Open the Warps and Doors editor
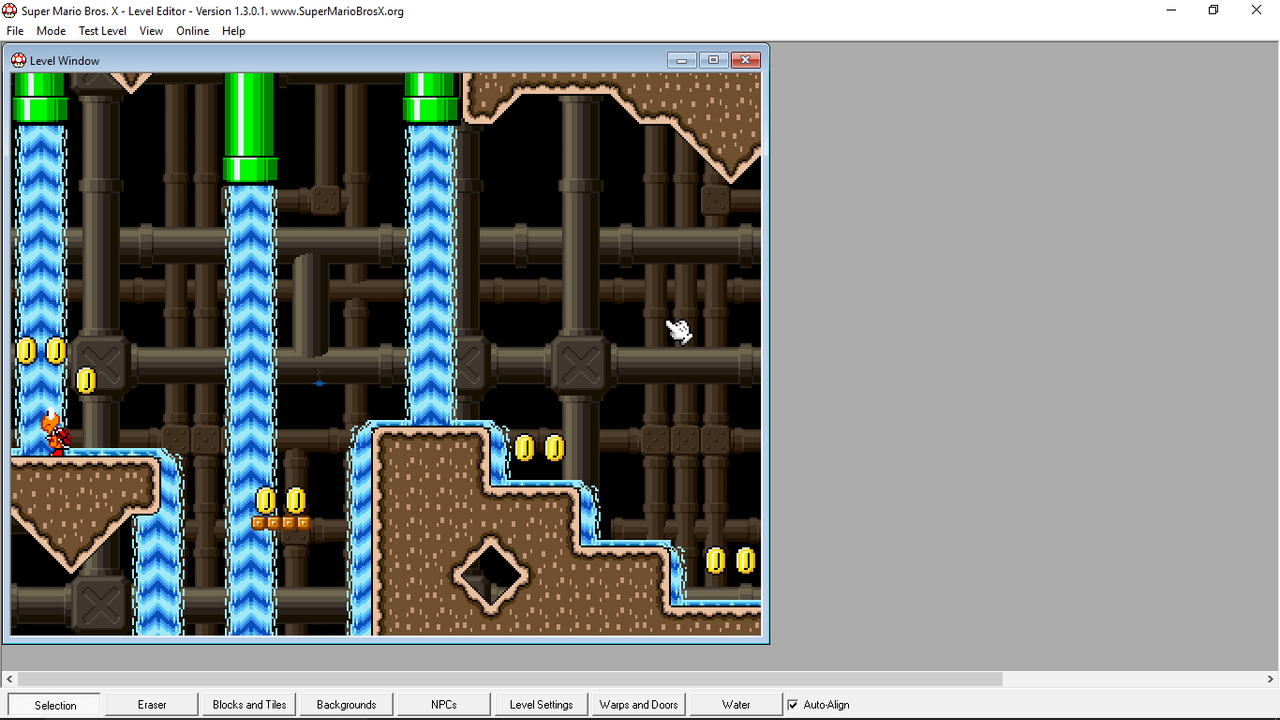This screenshot has height=720, width=1280. click(x=637, y=704)
